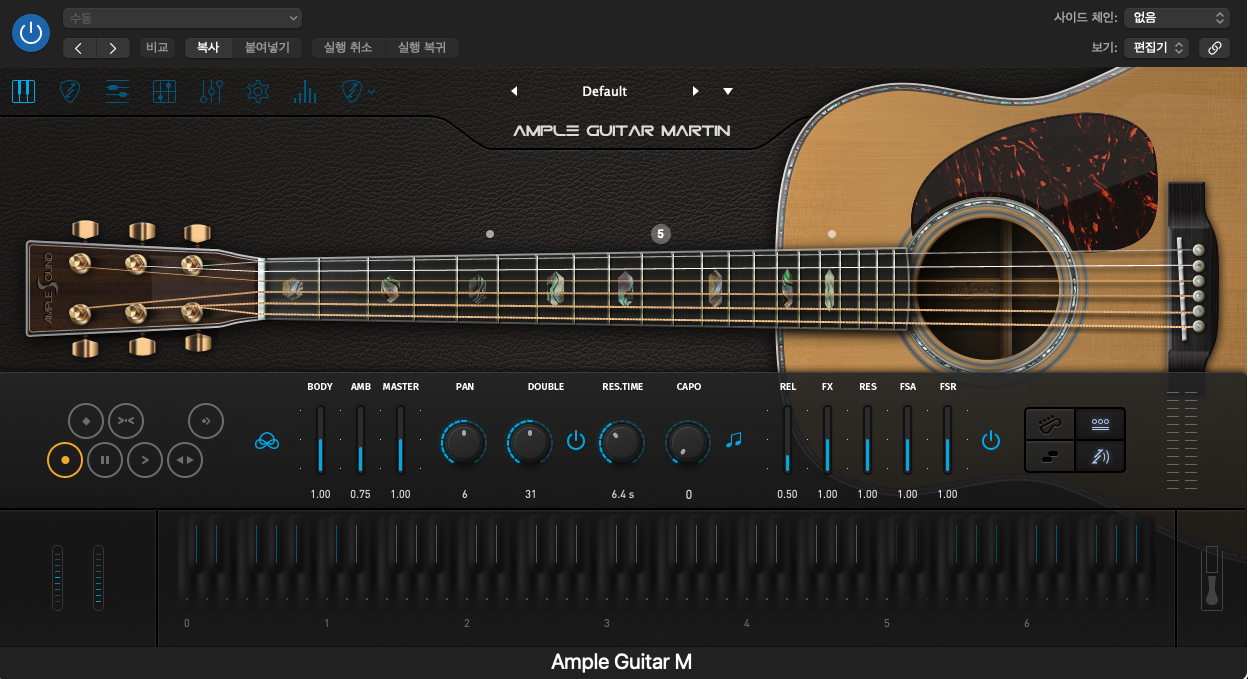Viewport: 1248px width, 679px height.
Task: Adjust the FX slider
Action: (x=827, y=439)
